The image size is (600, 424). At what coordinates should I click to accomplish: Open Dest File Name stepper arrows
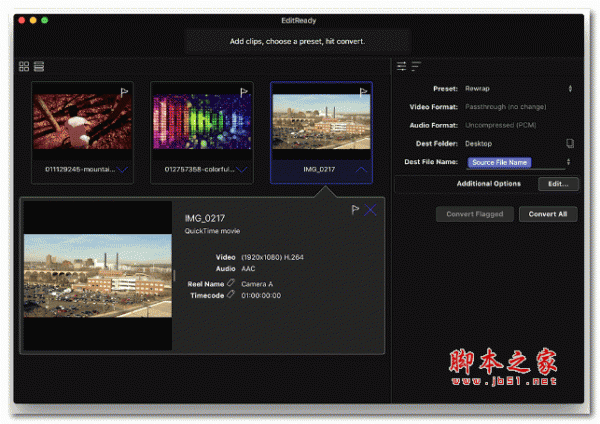click(x=568, y=162)
